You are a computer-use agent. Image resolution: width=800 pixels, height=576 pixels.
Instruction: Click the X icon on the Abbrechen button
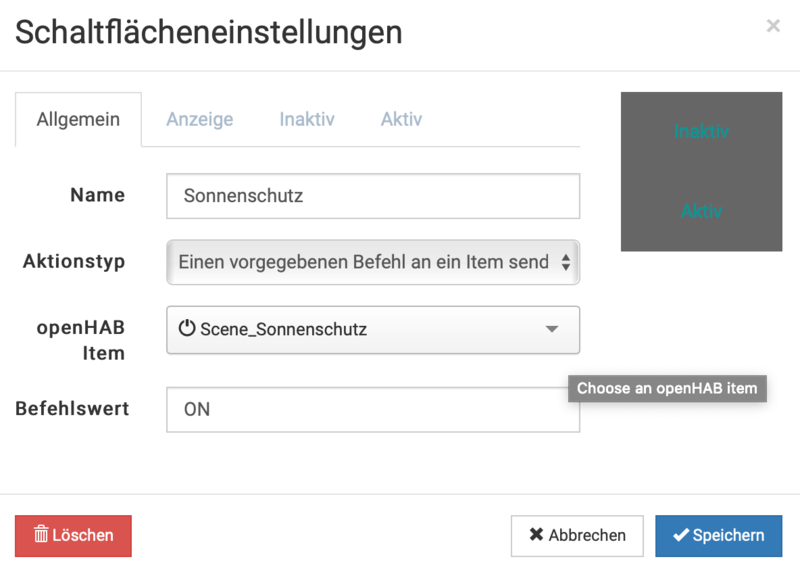coord(536,535)
